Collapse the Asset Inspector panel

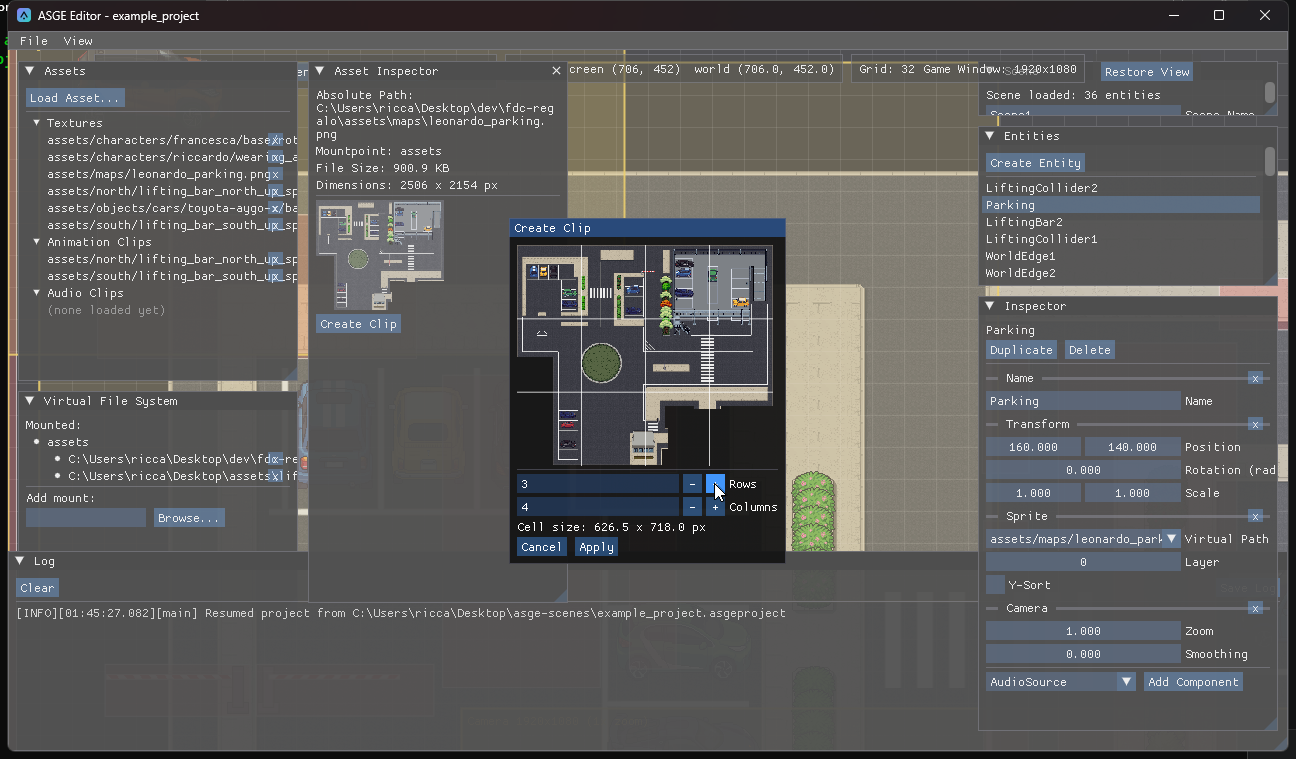point(320,71)
